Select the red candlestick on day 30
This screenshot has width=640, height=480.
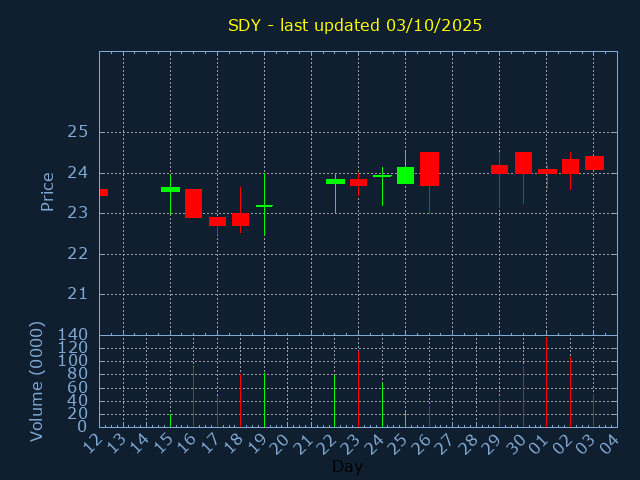coord(523,162)
